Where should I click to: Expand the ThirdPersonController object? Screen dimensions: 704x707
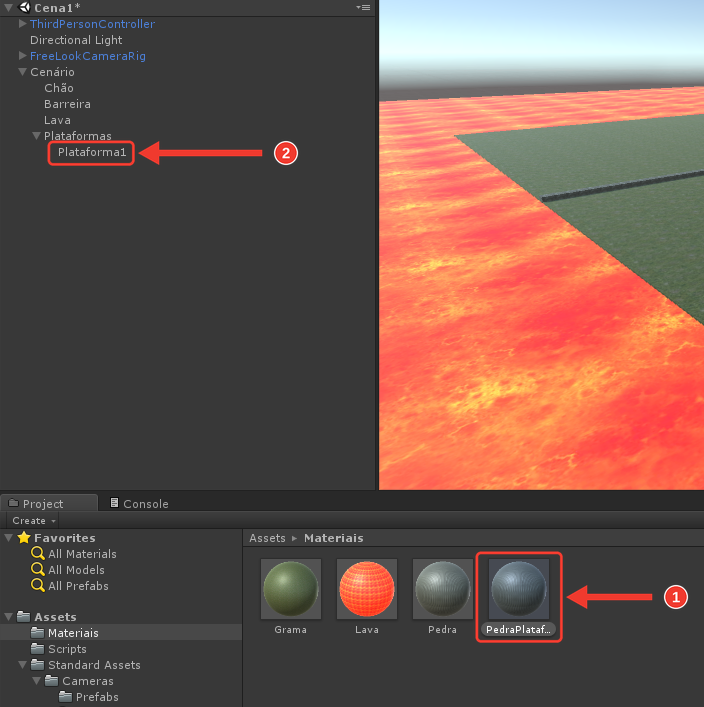[x=22, y=23]
